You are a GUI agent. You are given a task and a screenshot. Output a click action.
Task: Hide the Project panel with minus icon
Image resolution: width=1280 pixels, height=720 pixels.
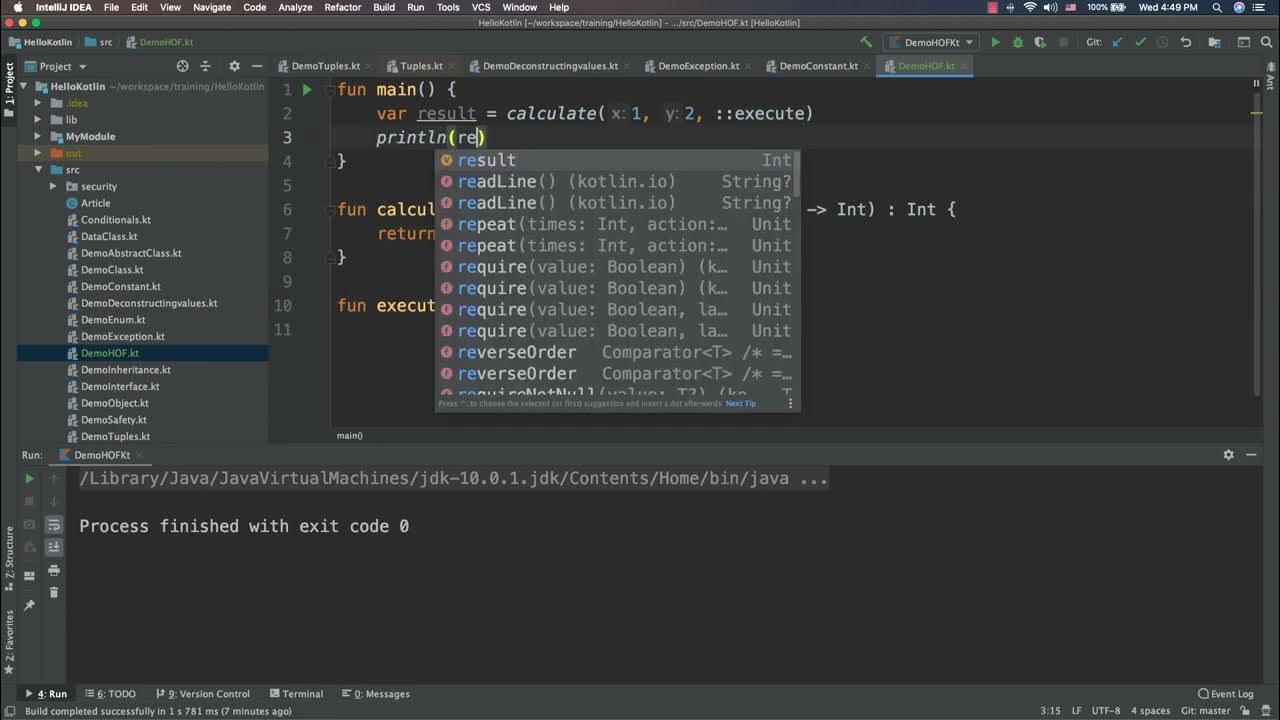pos(257,66)
